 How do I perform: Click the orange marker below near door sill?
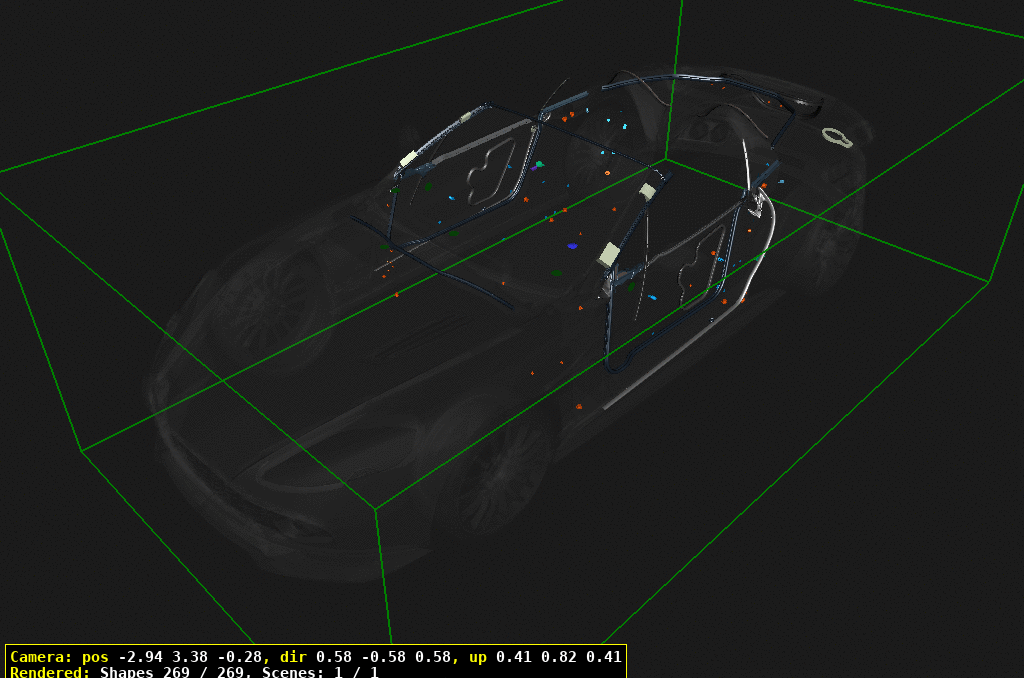click(x=578, y=406)
